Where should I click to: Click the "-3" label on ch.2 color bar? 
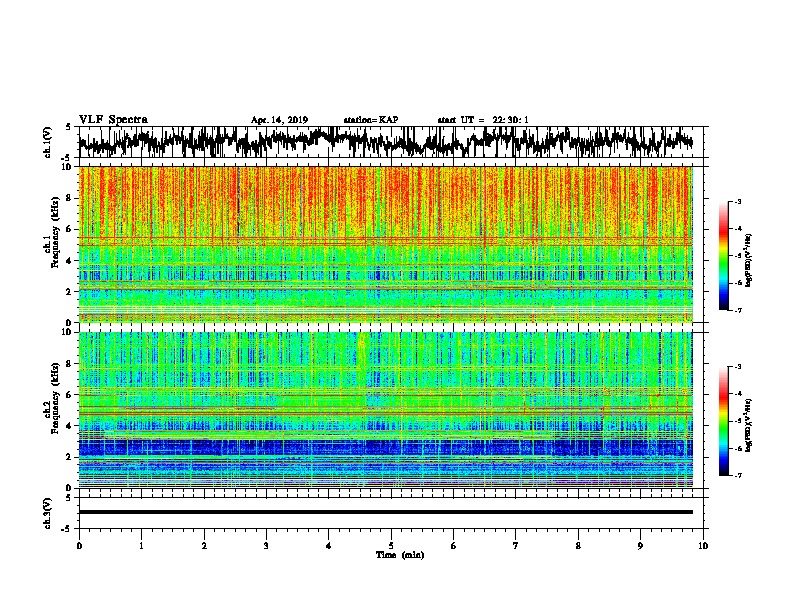(738, 367)
